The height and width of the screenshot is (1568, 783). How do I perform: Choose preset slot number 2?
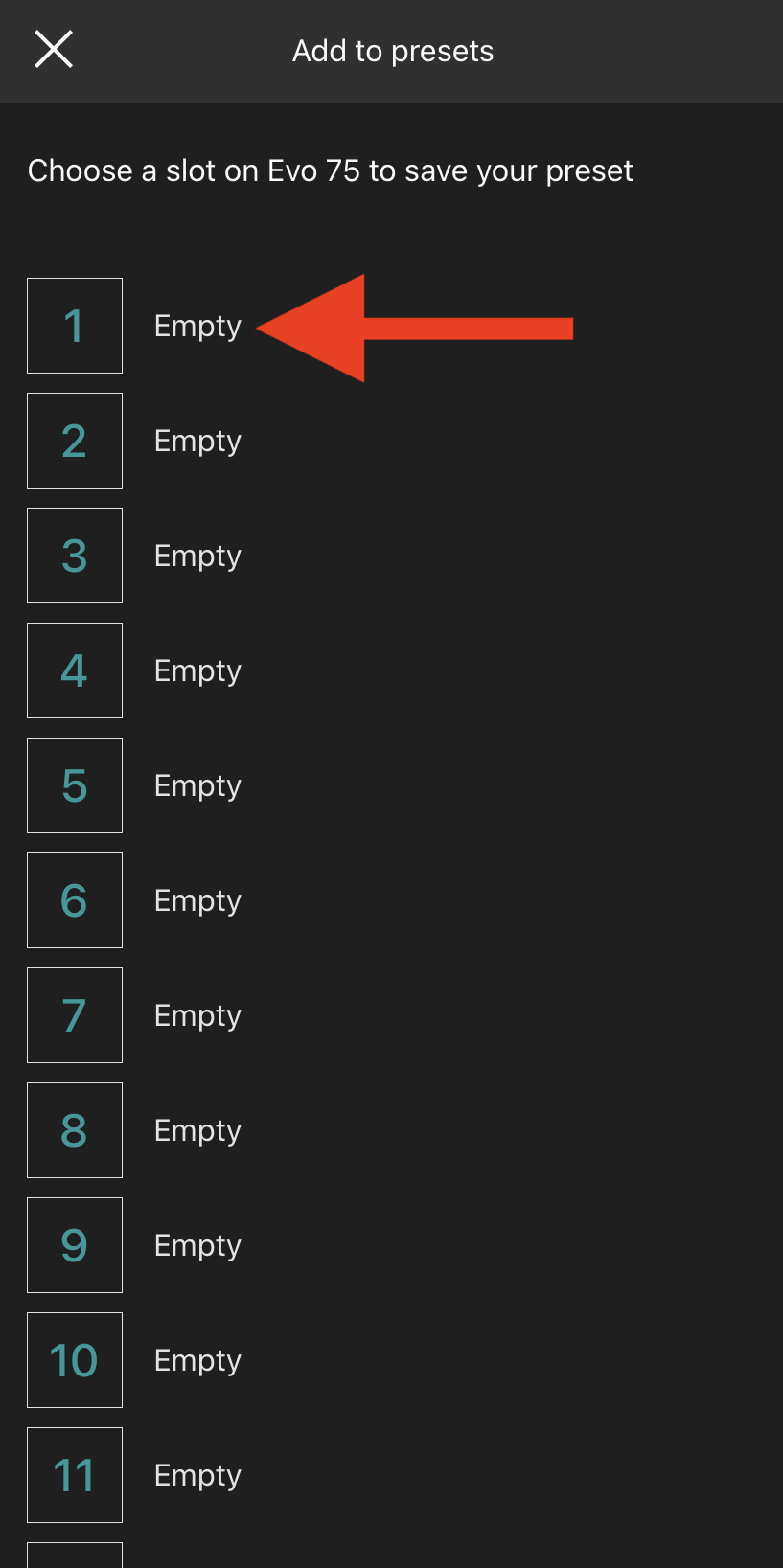click(75, 441)
